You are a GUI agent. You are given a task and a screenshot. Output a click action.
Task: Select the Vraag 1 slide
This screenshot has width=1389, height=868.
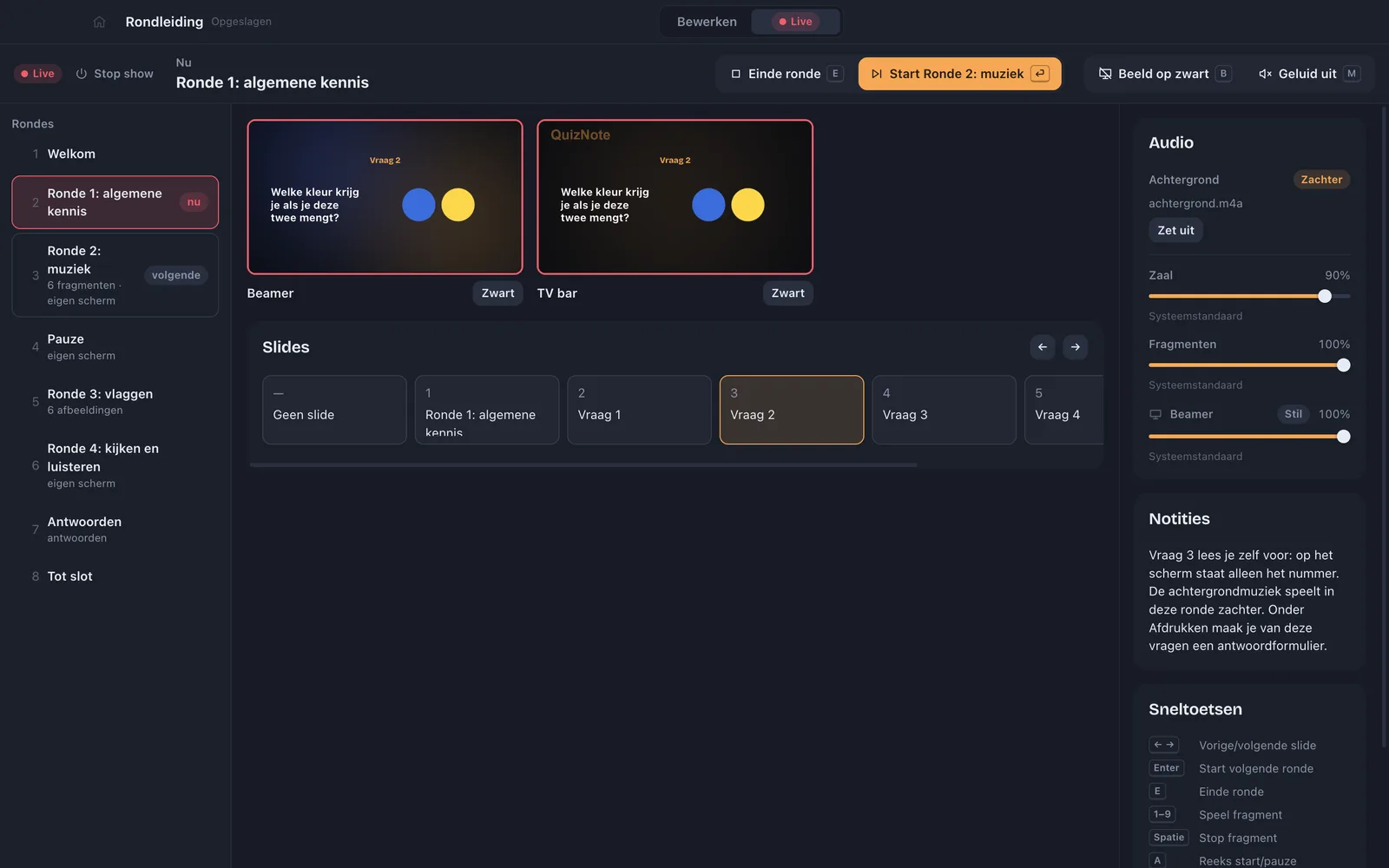[640, 410]
